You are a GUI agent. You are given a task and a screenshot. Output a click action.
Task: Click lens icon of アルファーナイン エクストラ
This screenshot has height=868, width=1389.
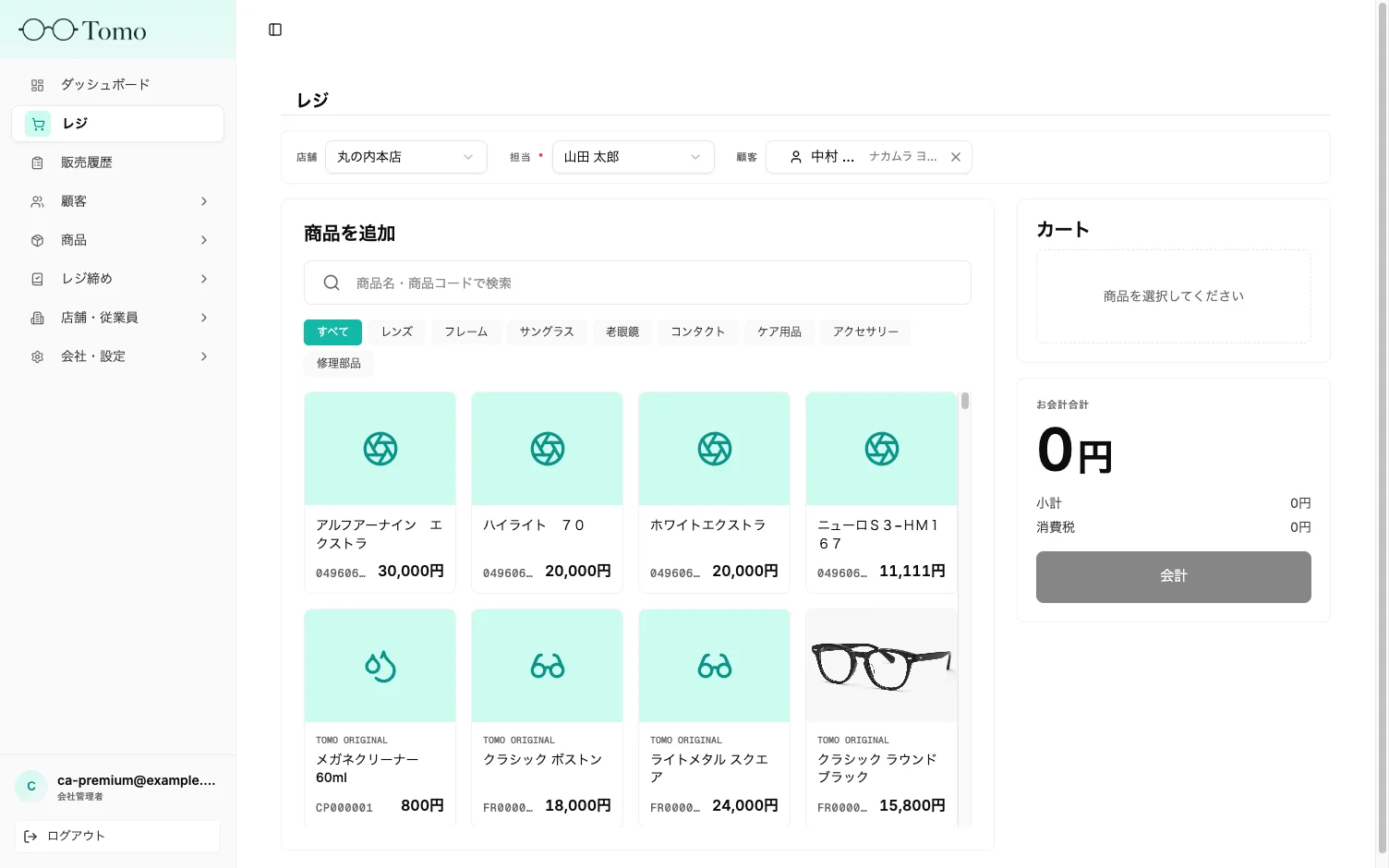(x=380, y=449)
